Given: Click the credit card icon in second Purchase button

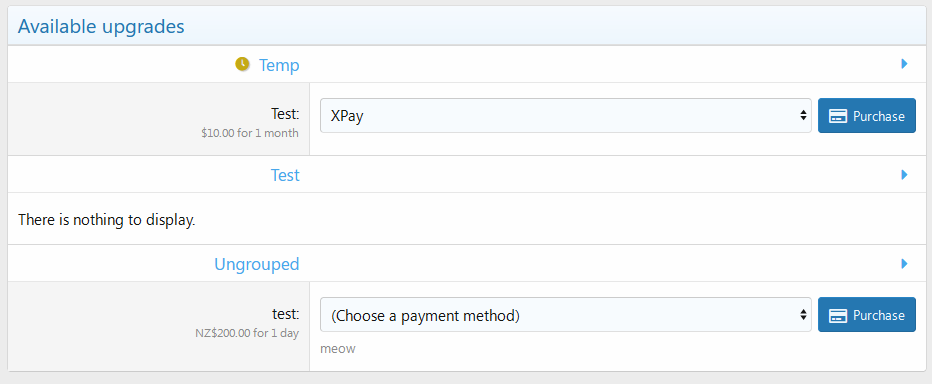Looking at the screenshot, I should (838, 315).
